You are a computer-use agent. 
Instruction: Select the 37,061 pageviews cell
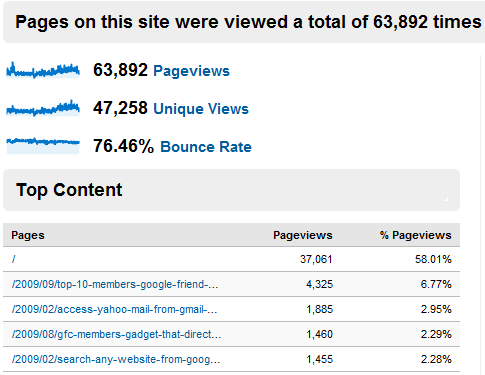316,259
